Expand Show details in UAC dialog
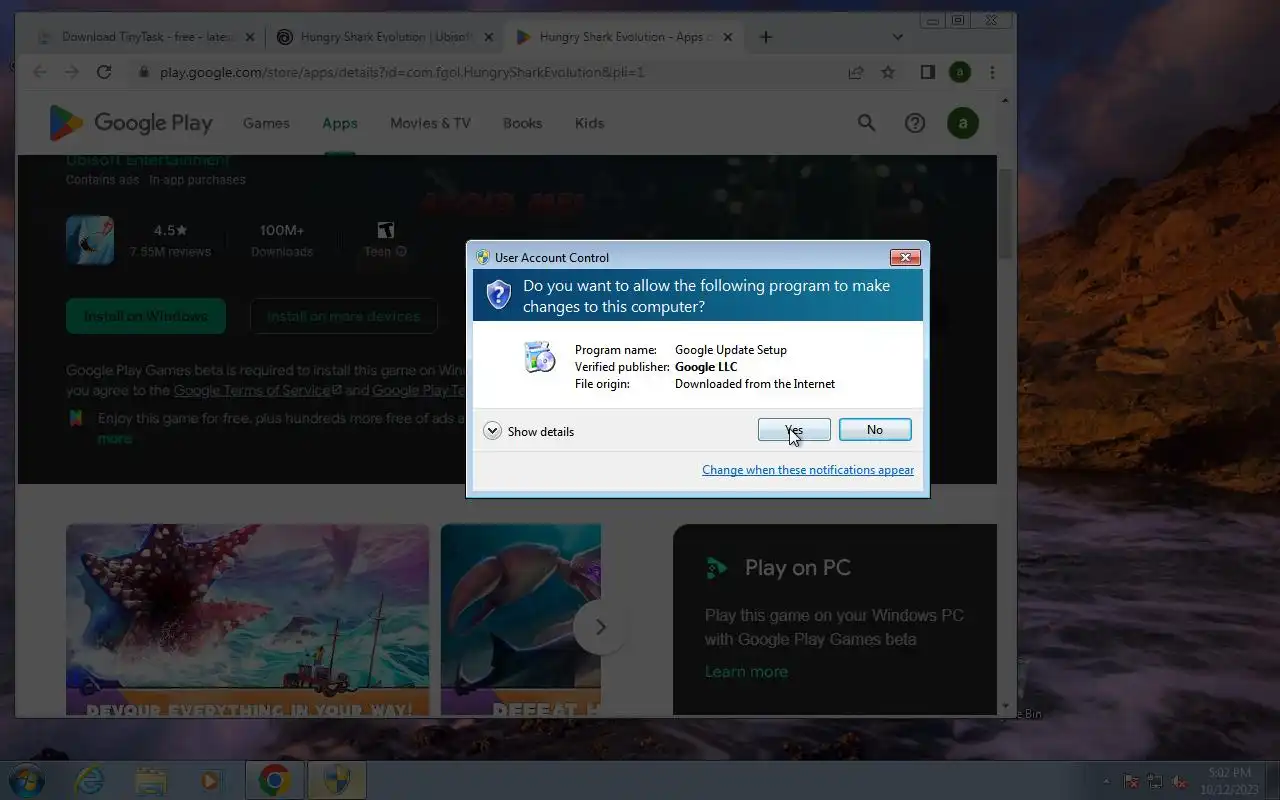The height and width of the screenshot is (800, 1280). coord(529,431)
